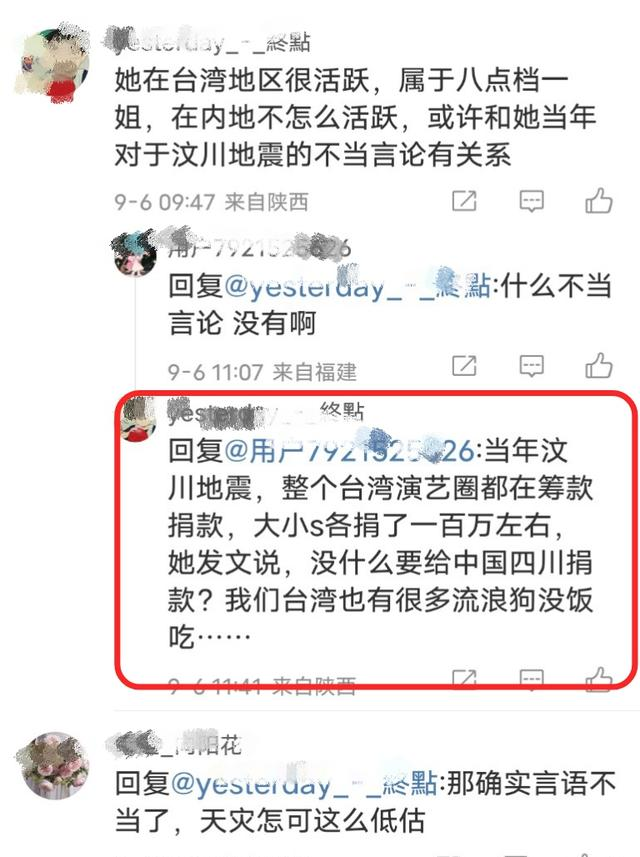Tap the comment text 她在台湾地区很活跃
This screenshot has width=640, height=857.
click(x=243, y=80)
